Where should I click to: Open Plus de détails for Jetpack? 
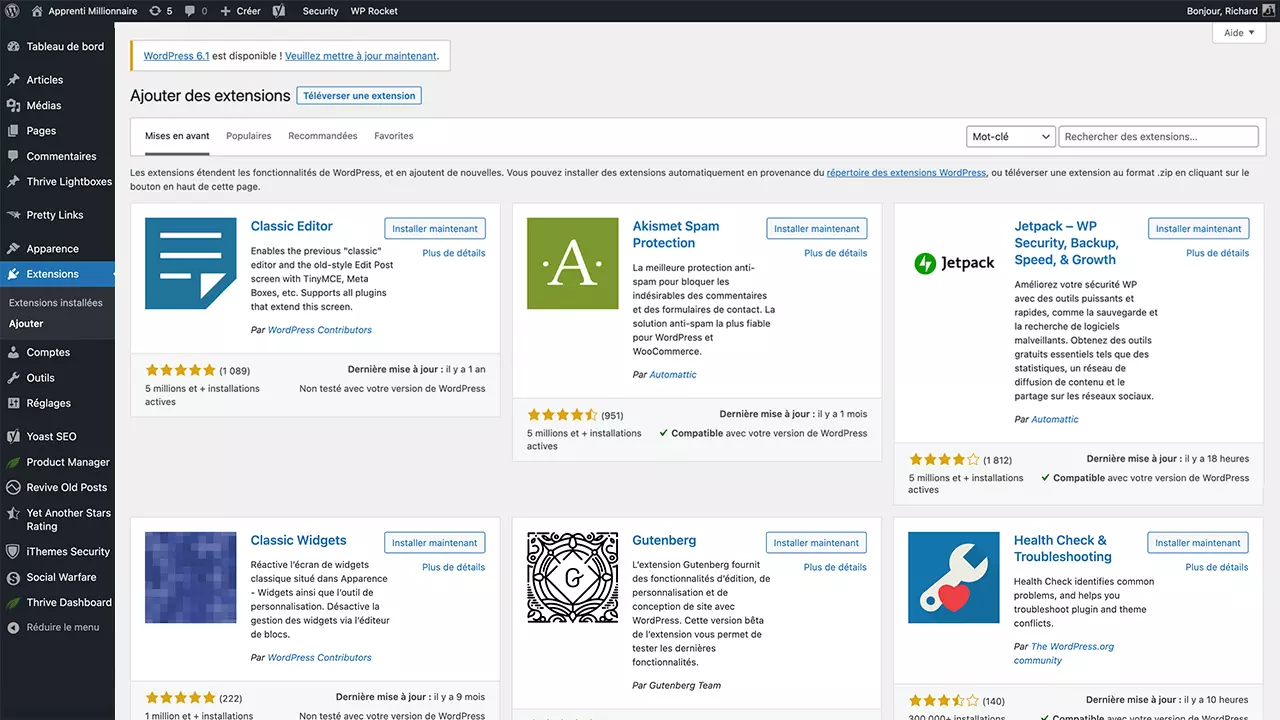pos(1218,253)
